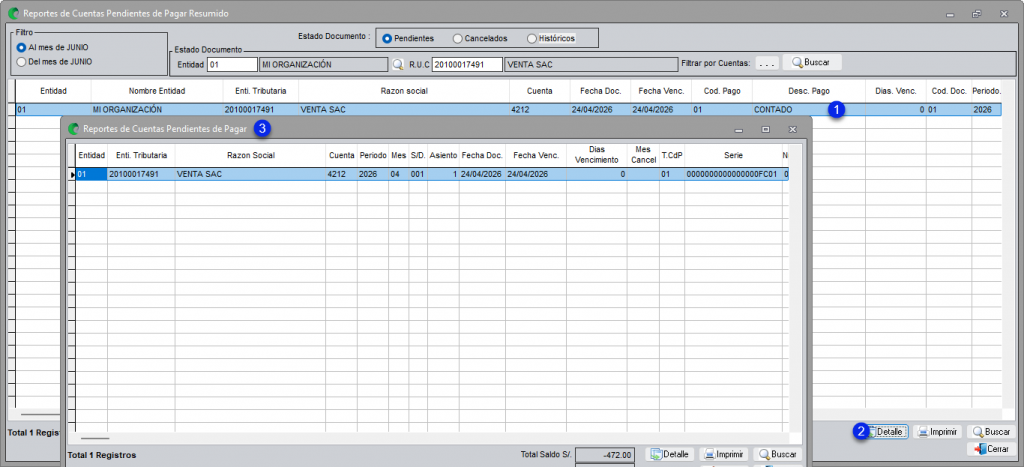Click the Entidad code input field

coord(232,65)
